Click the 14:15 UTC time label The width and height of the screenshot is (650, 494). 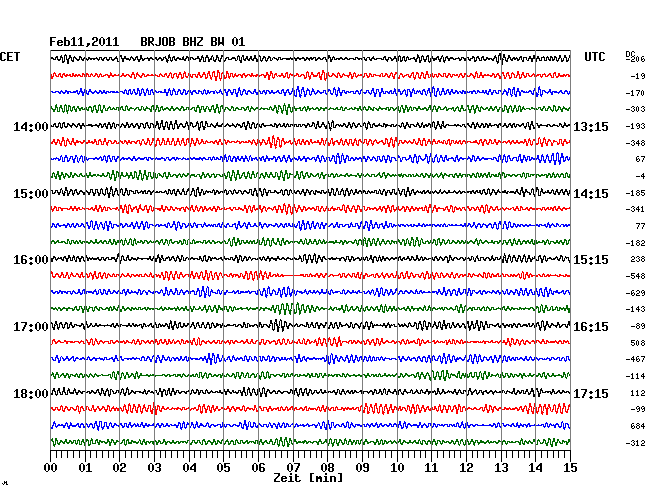coord(591,194)
